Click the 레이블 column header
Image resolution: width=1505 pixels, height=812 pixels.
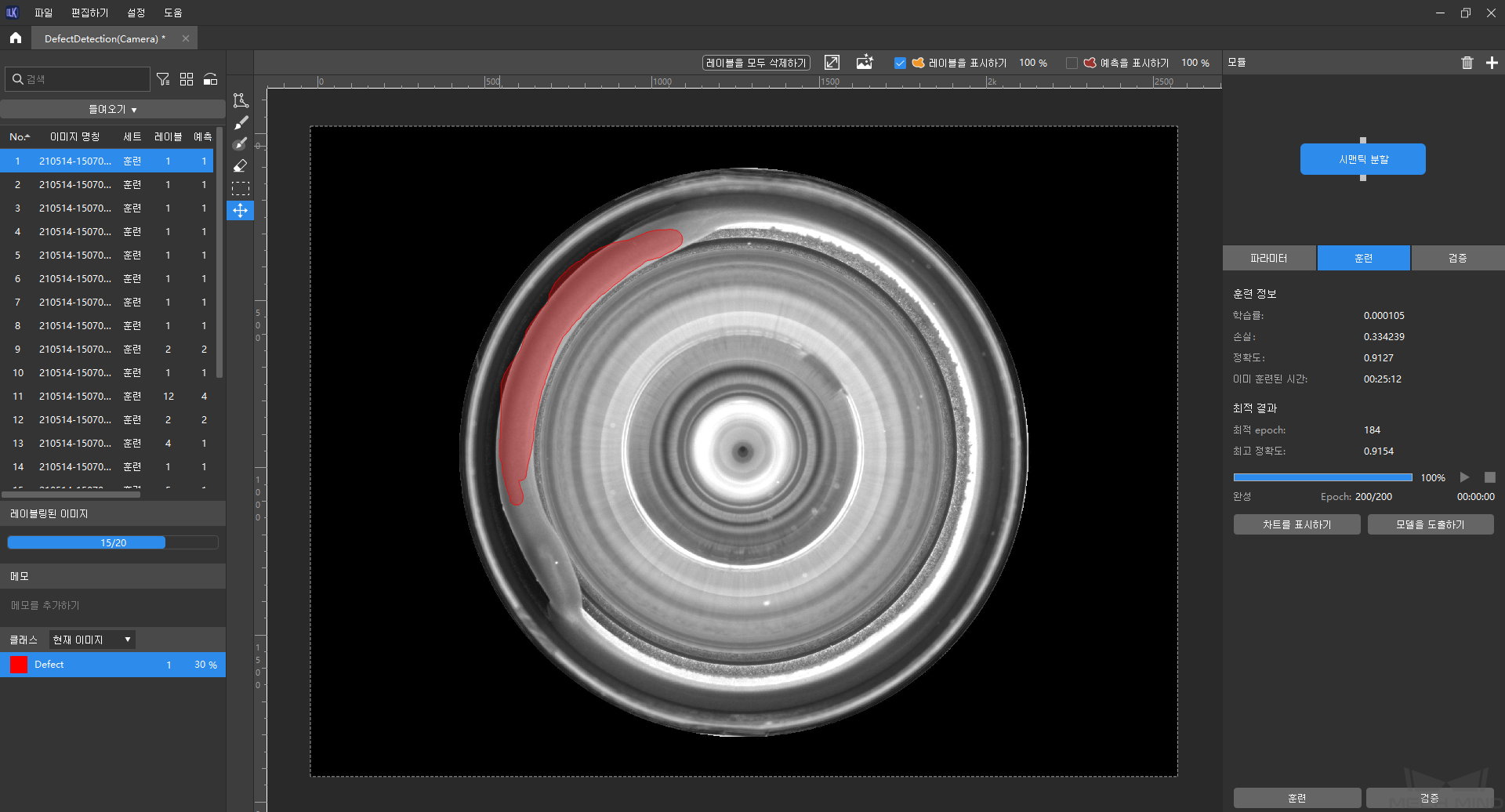point(168,136)
